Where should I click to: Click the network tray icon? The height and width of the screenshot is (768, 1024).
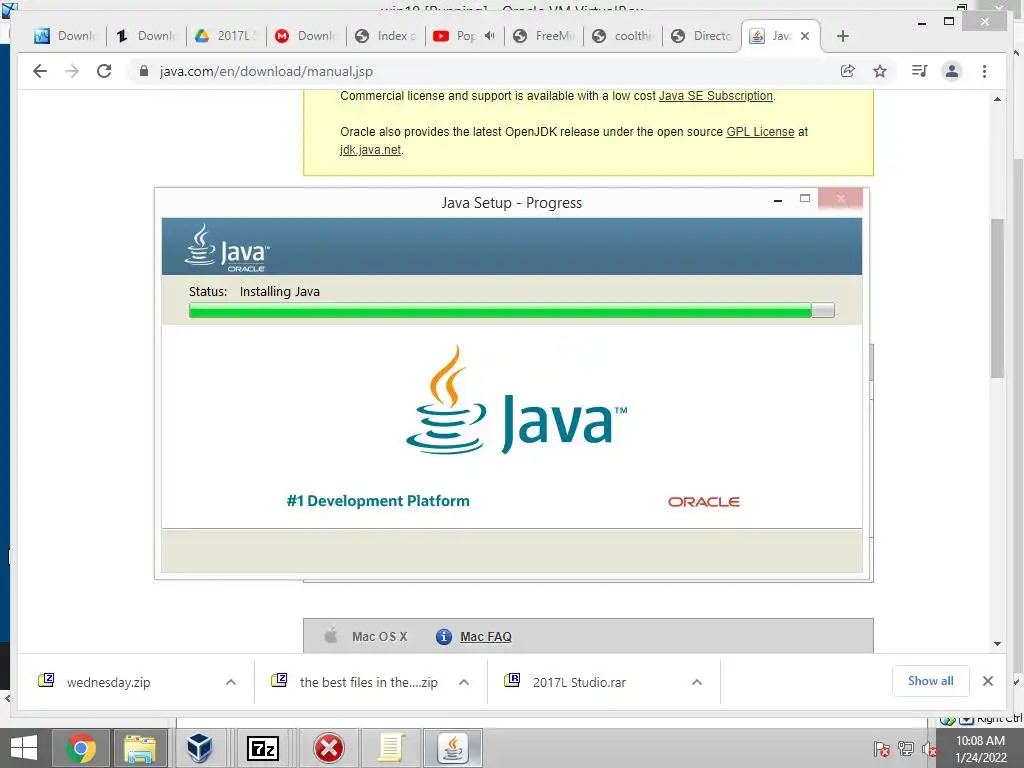pos(906,748)
